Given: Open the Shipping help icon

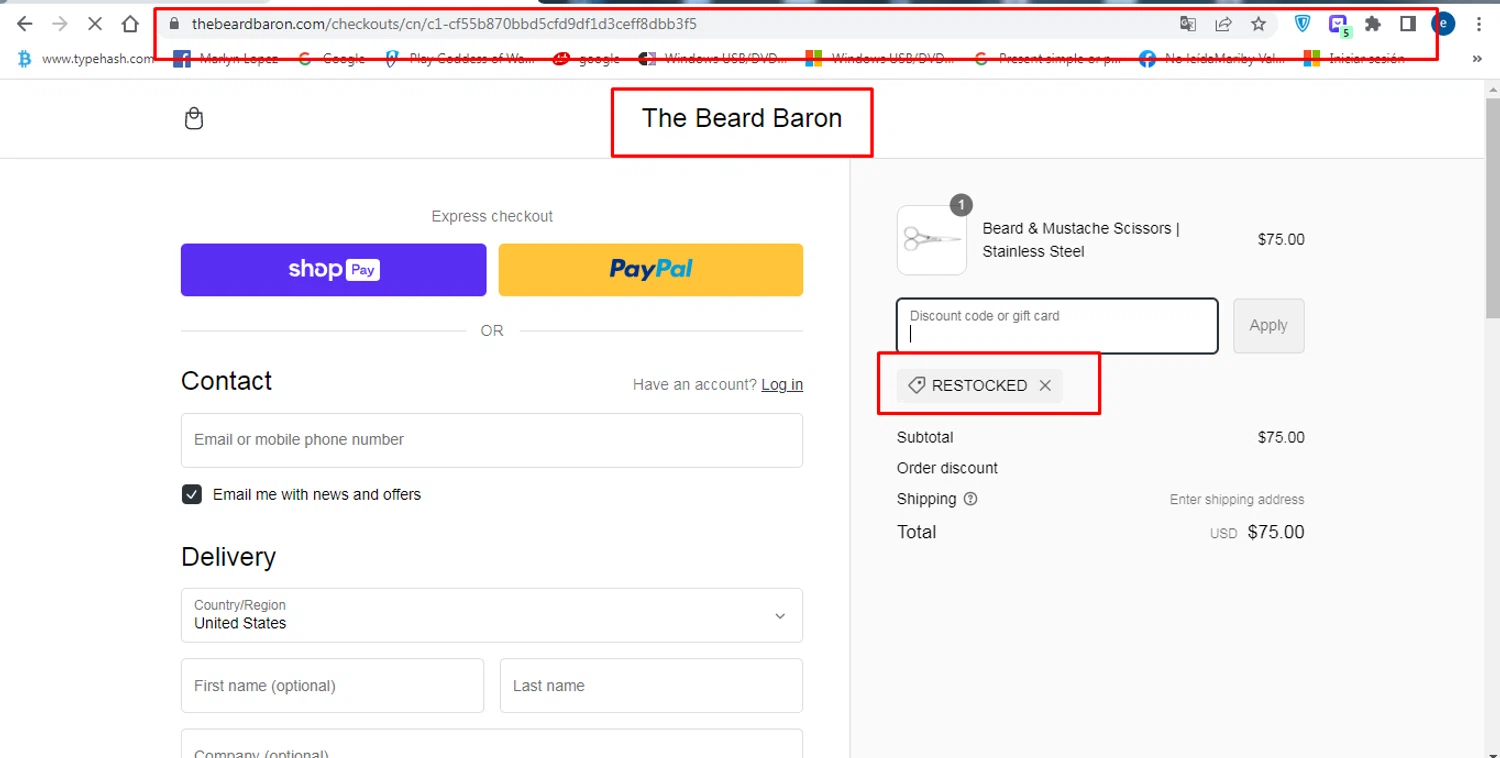Looking at the screenshot, I should [x=970, y=499].
